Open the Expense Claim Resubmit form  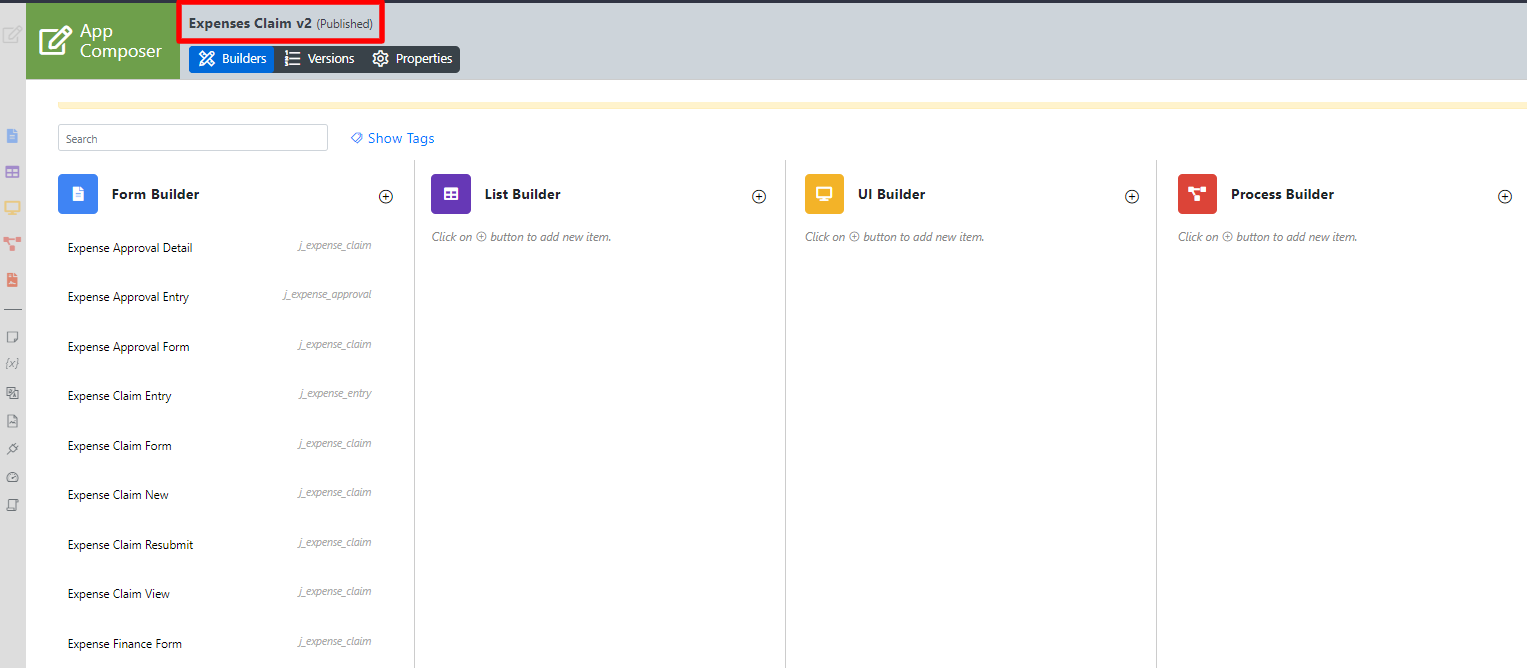tap(130, 545)
